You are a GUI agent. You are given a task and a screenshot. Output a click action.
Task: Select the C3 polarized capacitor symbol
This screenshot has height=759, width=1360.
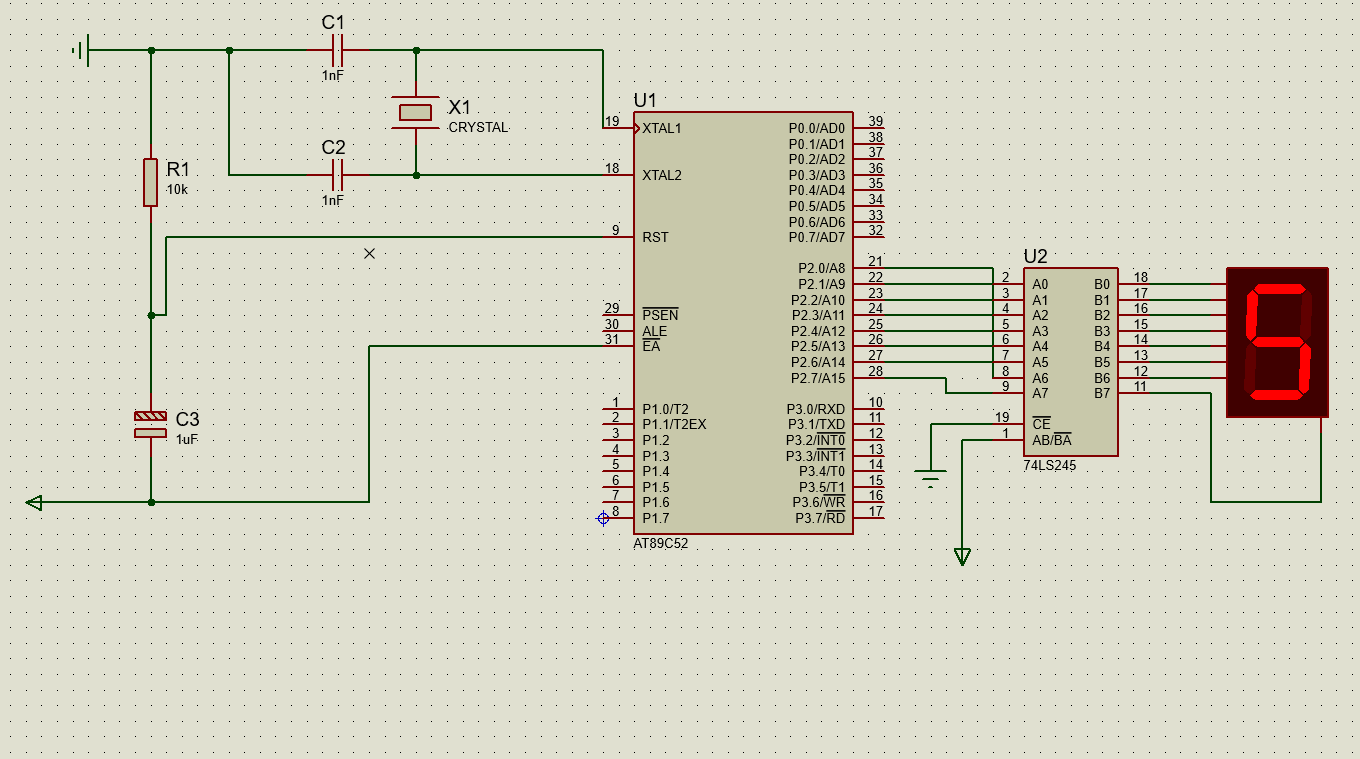coord(150,424)
